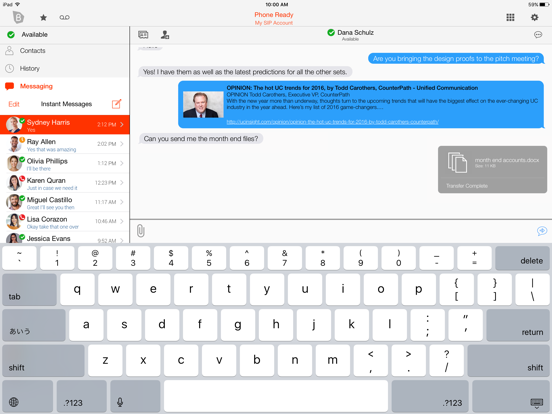Open Available presence status selector
This screenshot has height=414, width=552.
pos(64,34)
